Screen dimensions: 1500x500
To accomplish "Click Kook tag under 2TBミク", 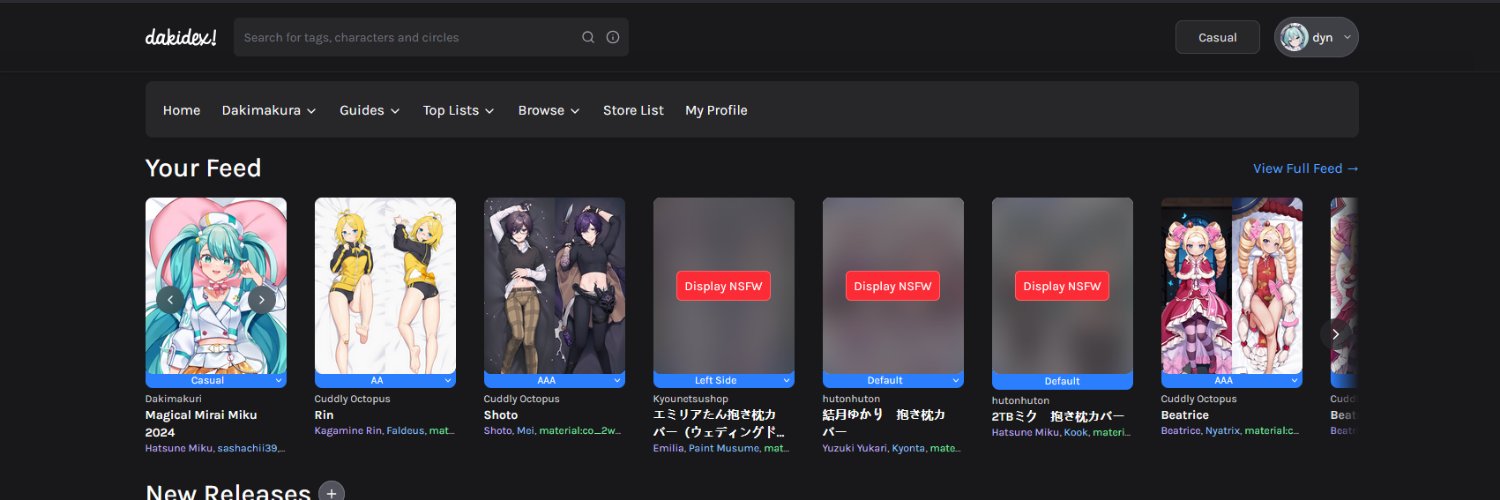I will tap(1075, 432).
